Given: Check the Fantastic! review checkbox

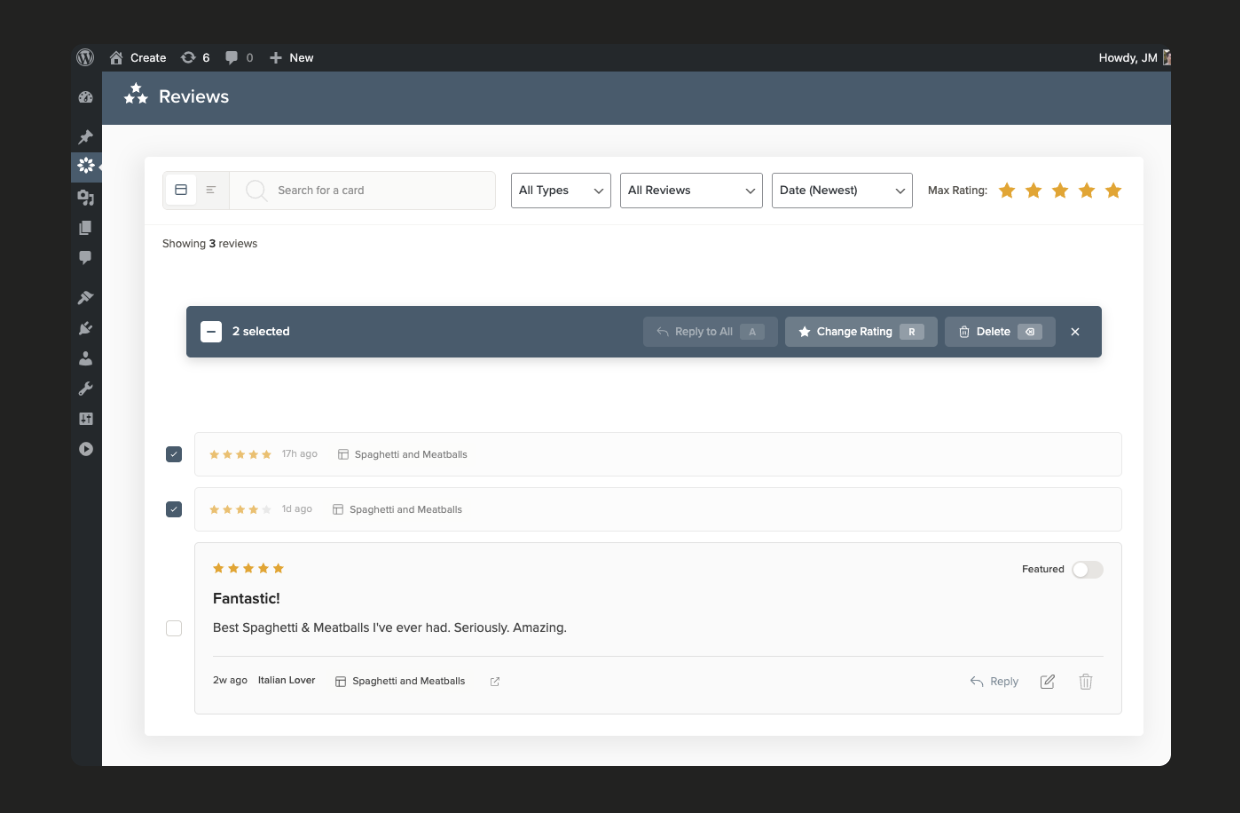Looking at the screenshot, I should (174, 627).
